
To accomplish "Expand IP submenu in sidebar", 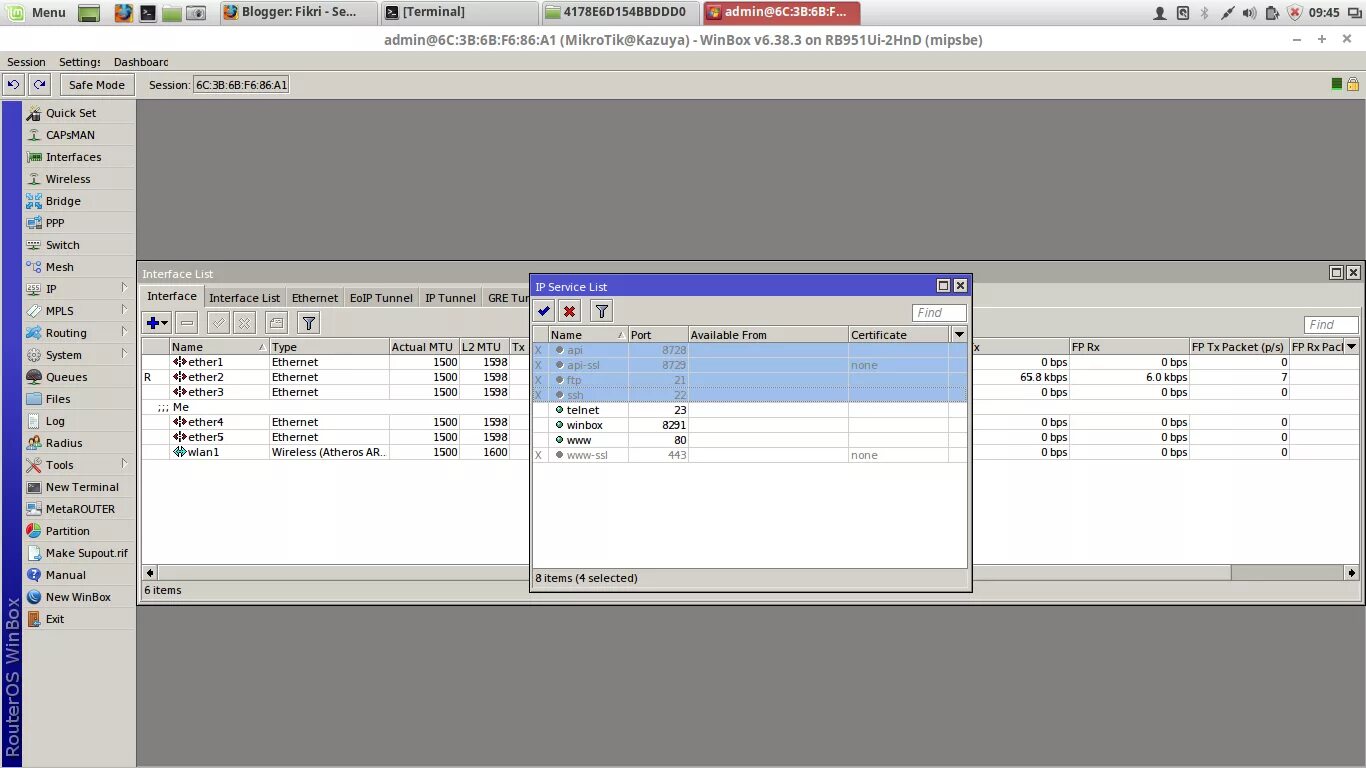I will point(79,289).
